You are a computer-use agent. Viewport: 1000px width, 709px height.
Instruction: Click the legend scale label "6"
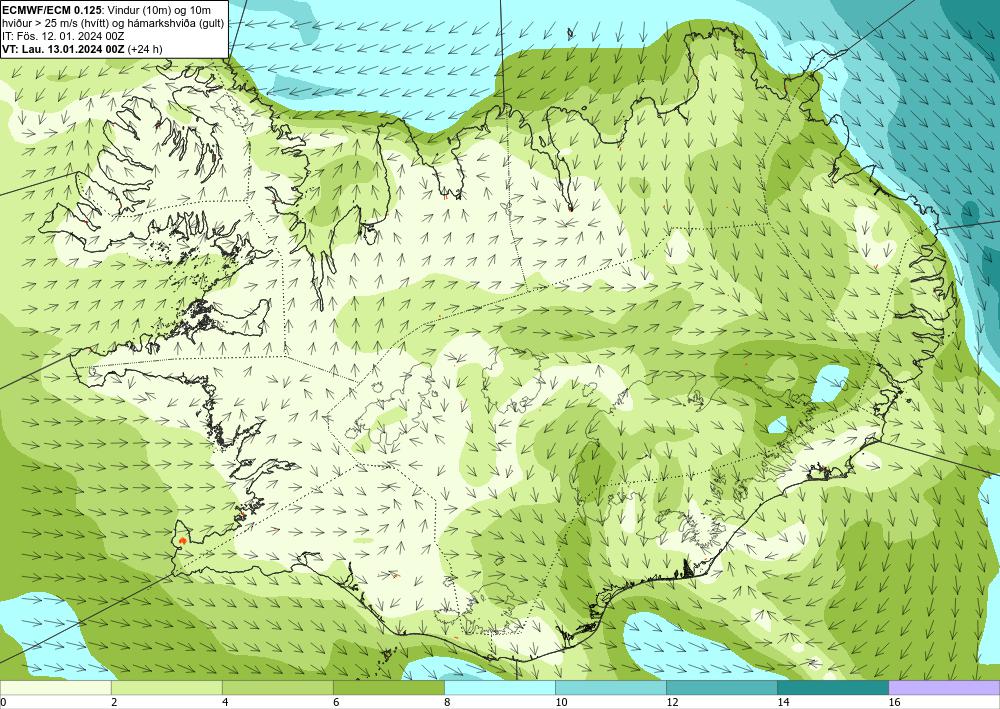click(x=336, y=703)
